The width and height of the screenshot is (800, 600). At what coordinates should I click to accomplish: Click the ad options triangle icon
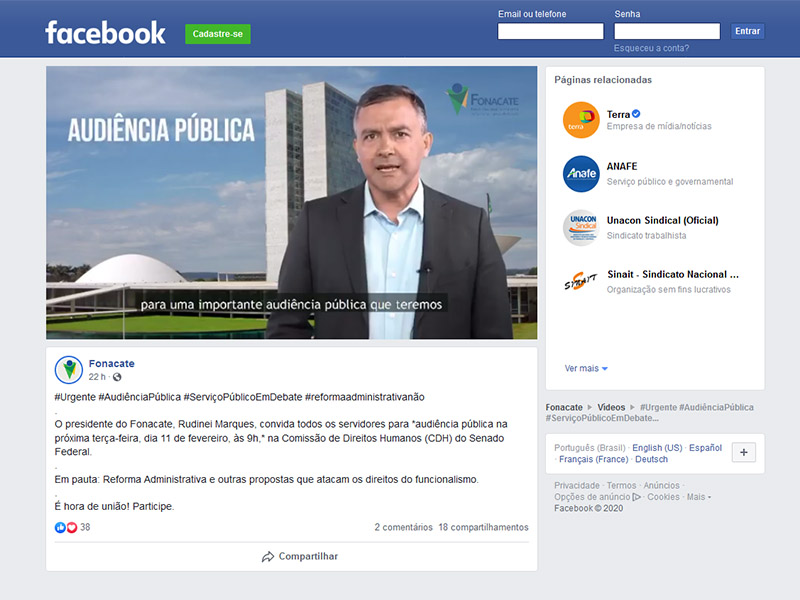pyautogui.click(x=636, y=497)
